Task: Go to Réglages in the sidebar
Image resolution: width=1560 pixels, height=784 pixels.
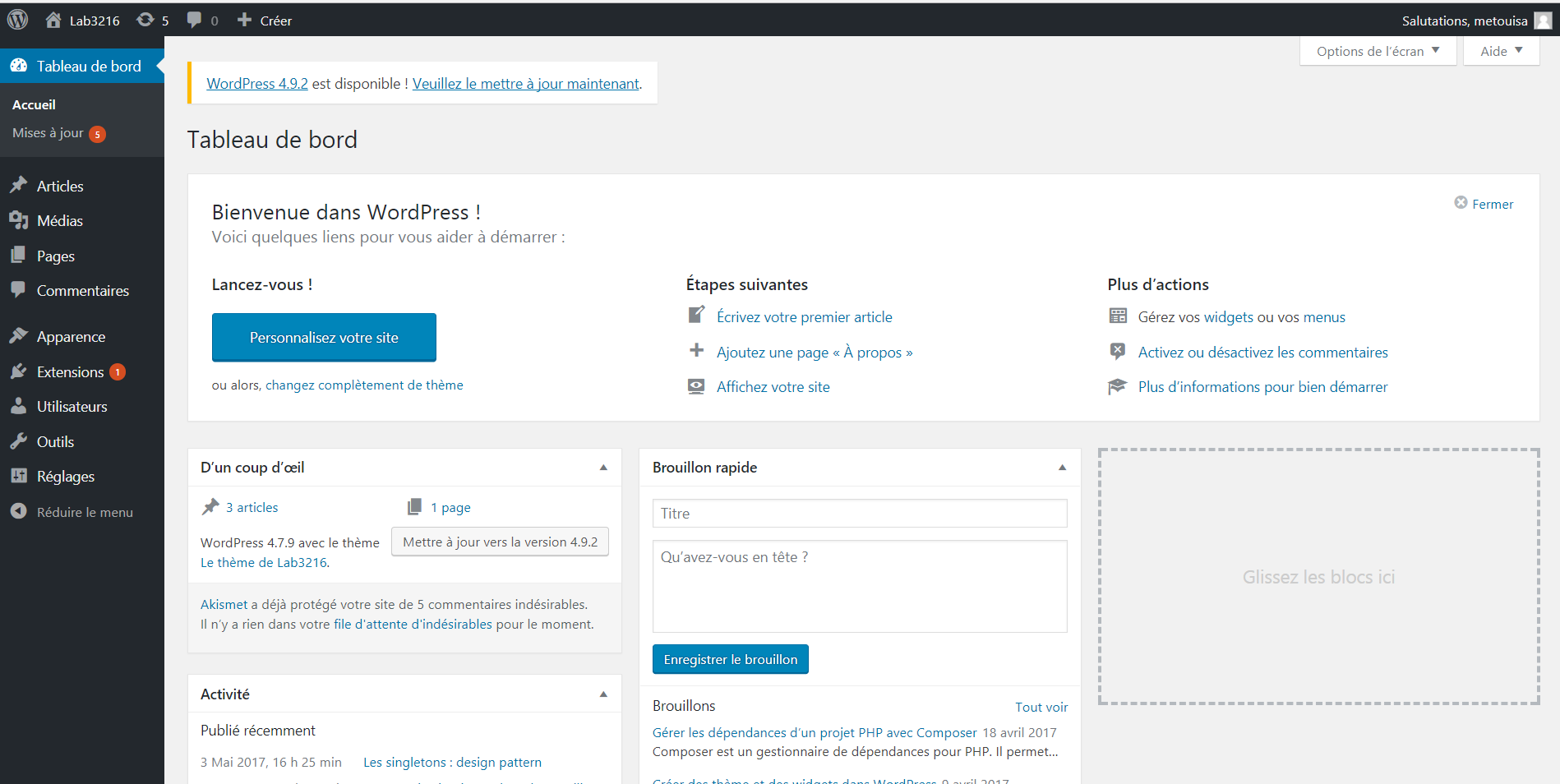Action: [x=66, y=477]
